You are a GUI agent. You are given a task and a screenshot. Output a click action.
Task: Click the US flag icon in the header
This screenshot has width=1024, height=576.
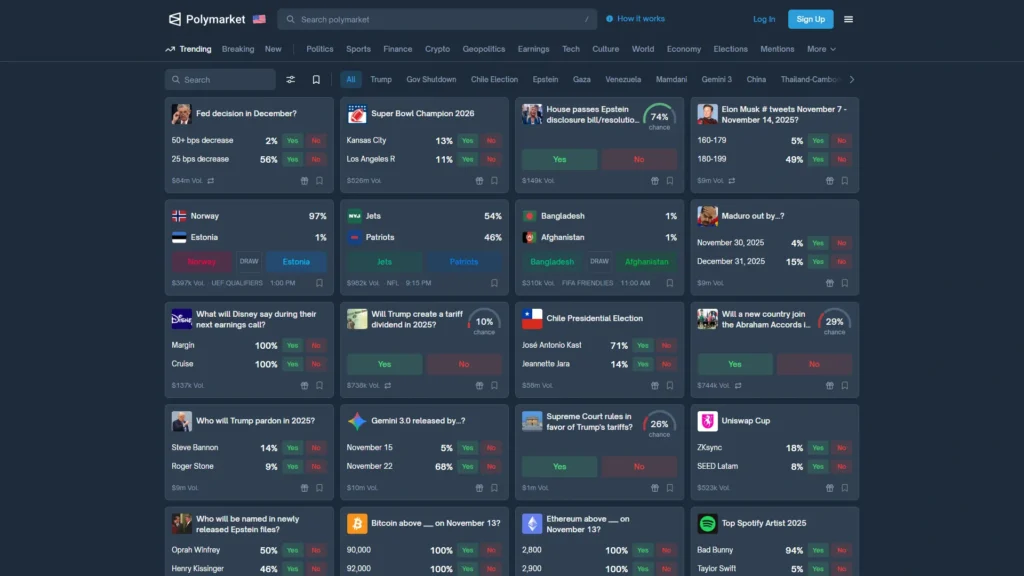259,19
